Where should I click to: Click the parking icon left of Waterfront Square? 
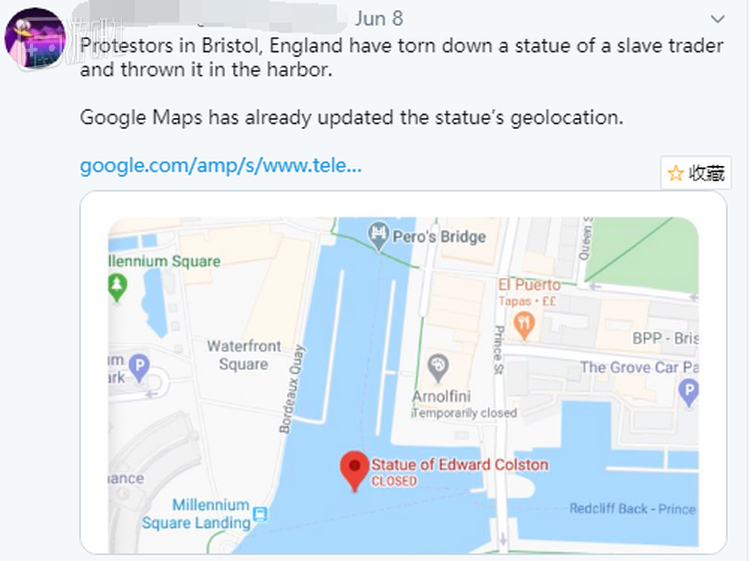click(139, 368)
